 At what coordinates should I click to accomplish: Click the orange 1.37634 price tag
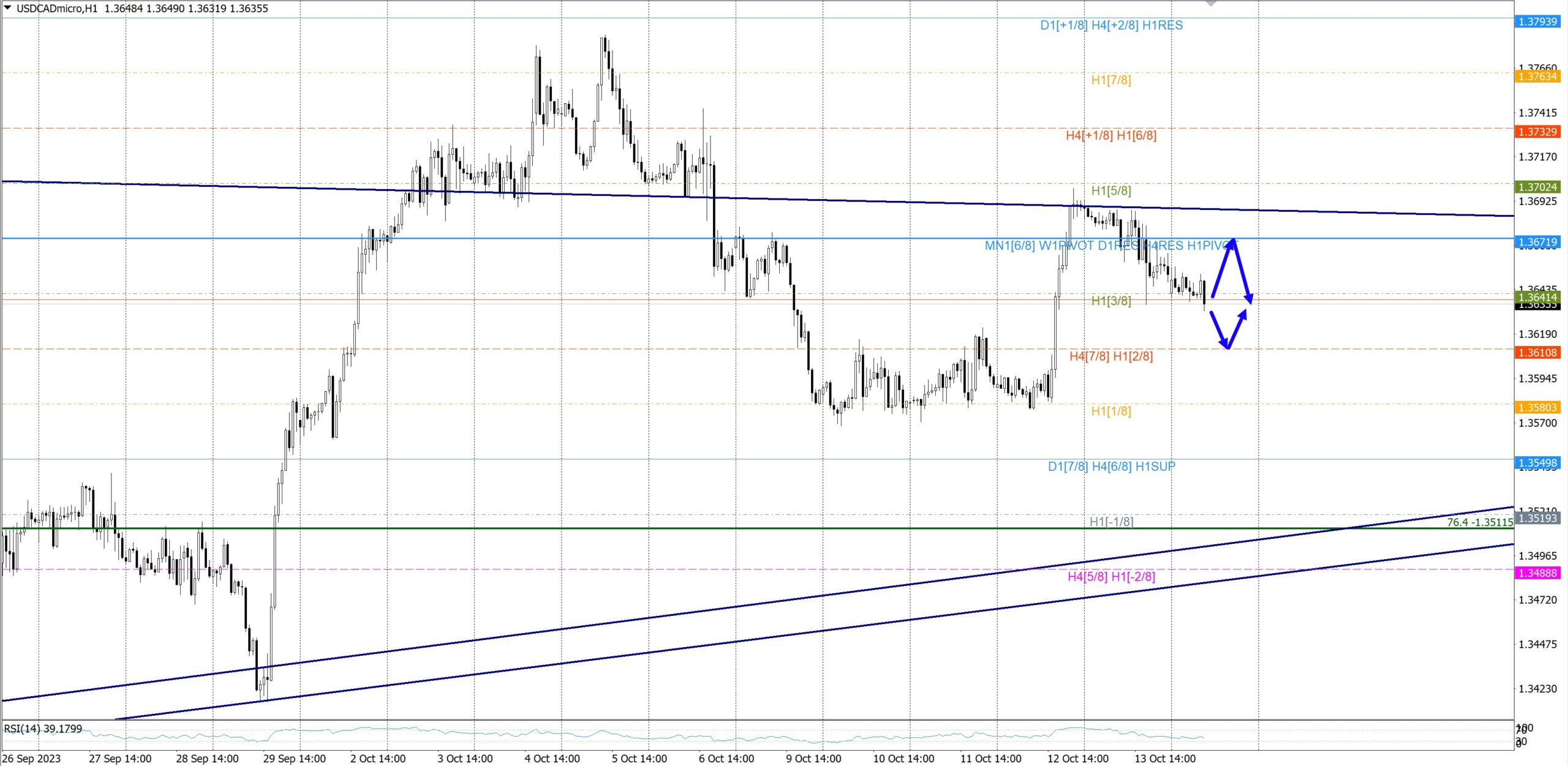[1537, 77]
